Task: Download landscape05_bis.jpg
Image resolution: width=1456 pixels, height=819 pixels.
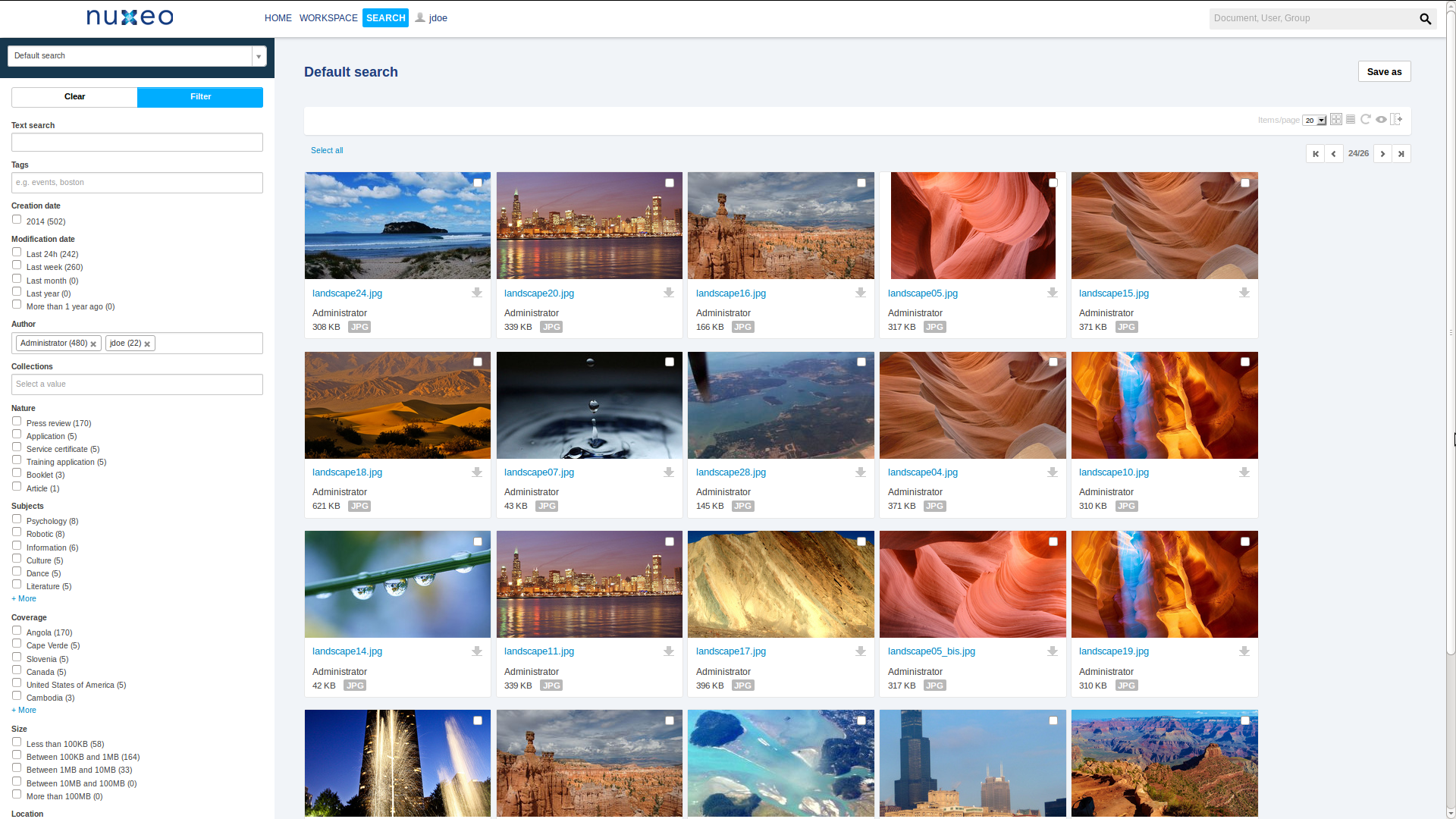Action: click(1053, 651)
